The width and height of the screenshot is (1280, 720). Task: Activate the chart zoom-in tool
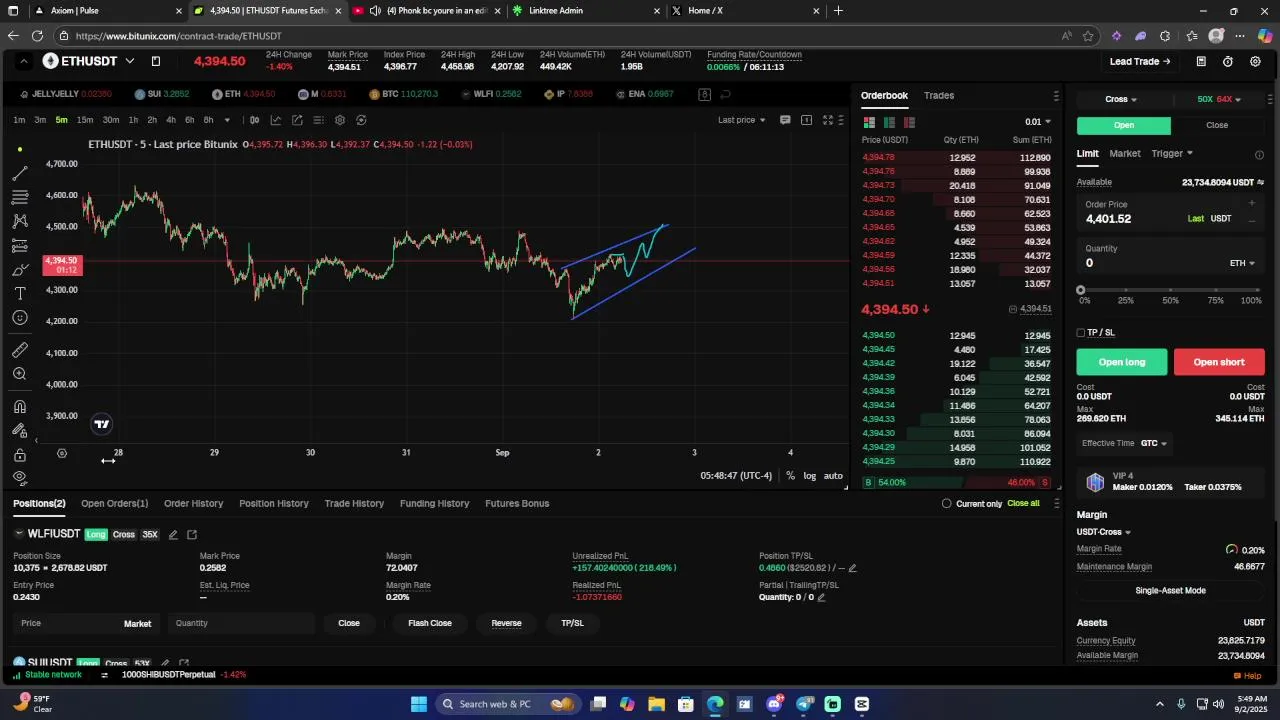click(19, 374)
